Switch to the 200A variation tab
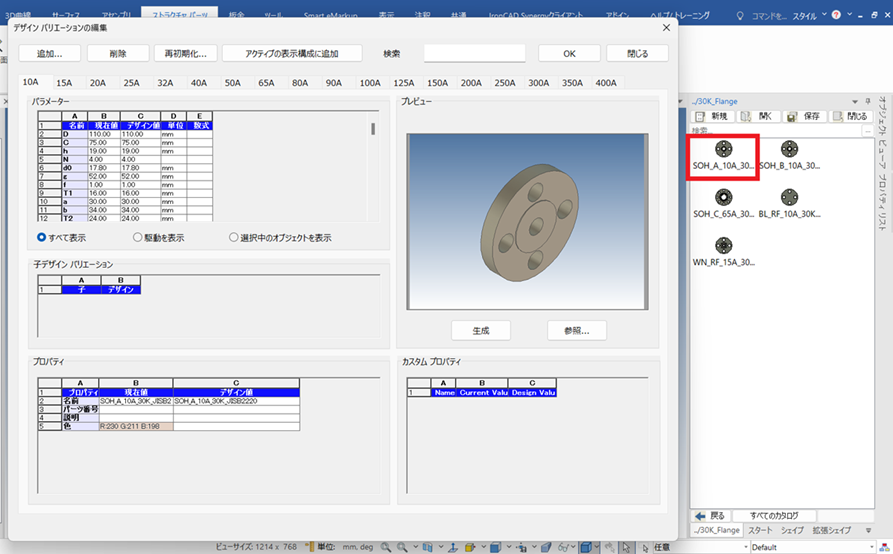The height and width of the screenshot is (554, 893). [470, 83]
